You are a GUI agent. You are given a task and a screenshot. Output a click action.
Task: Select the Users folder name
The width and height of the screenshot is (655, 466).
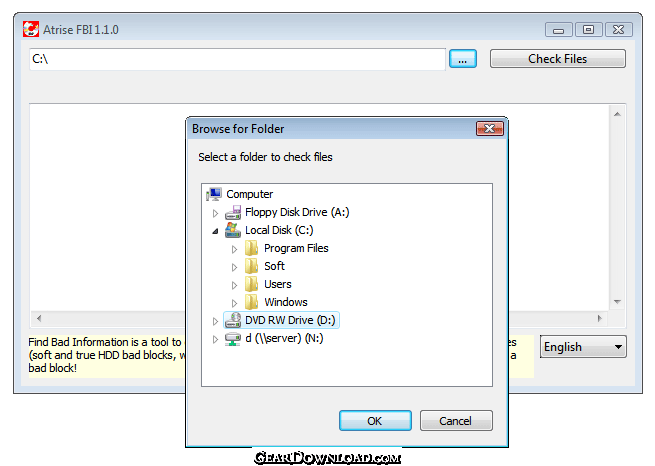click(x=278, y=284)
